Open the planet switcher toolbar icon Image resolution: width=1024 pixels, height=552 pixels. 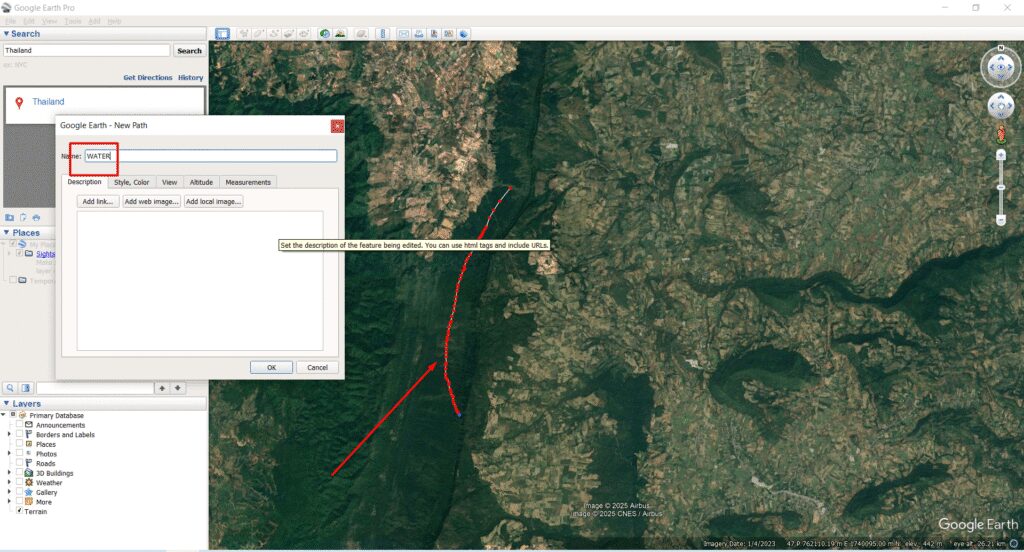[361, 34]
